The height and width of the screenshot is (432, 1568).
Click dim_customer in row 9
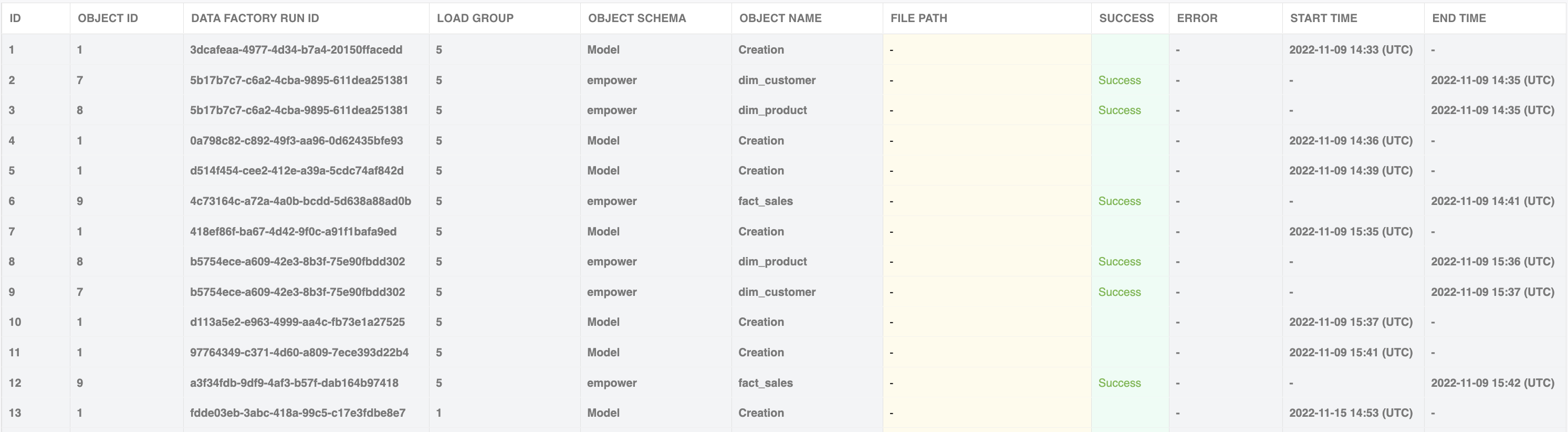point(777,292)
